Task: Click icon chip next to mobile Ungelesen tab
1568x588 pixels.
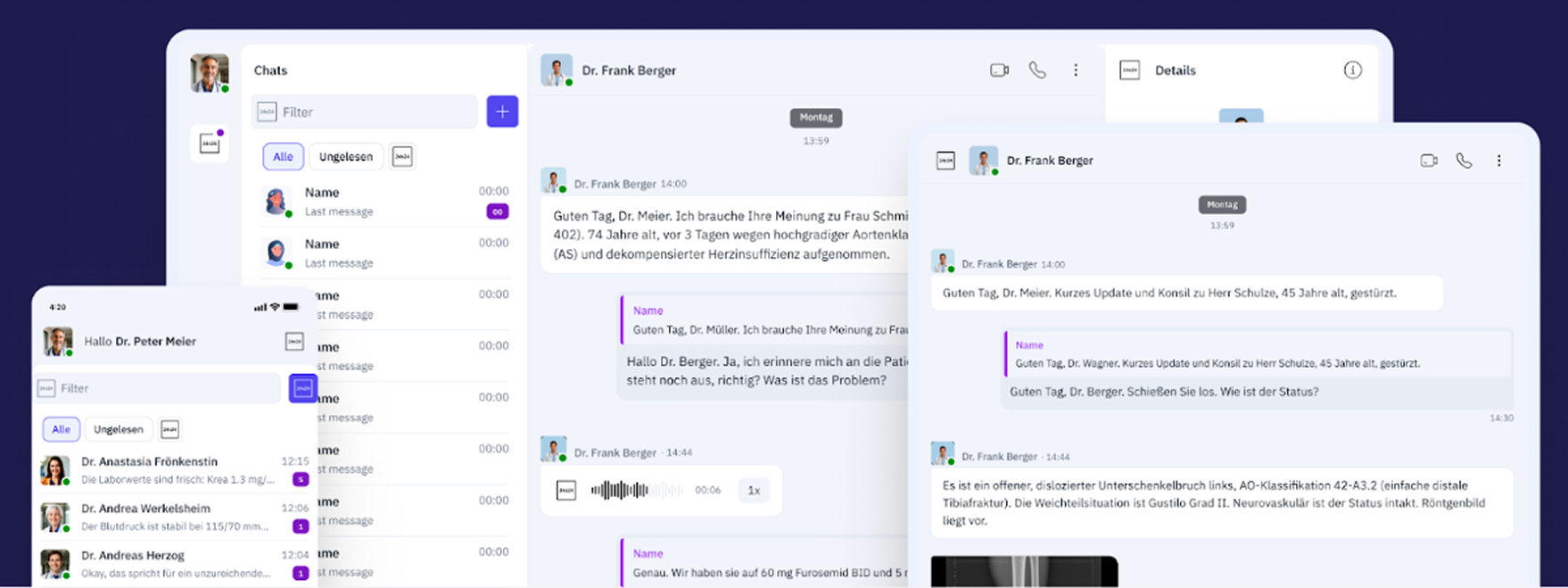Action: [169, 429]
